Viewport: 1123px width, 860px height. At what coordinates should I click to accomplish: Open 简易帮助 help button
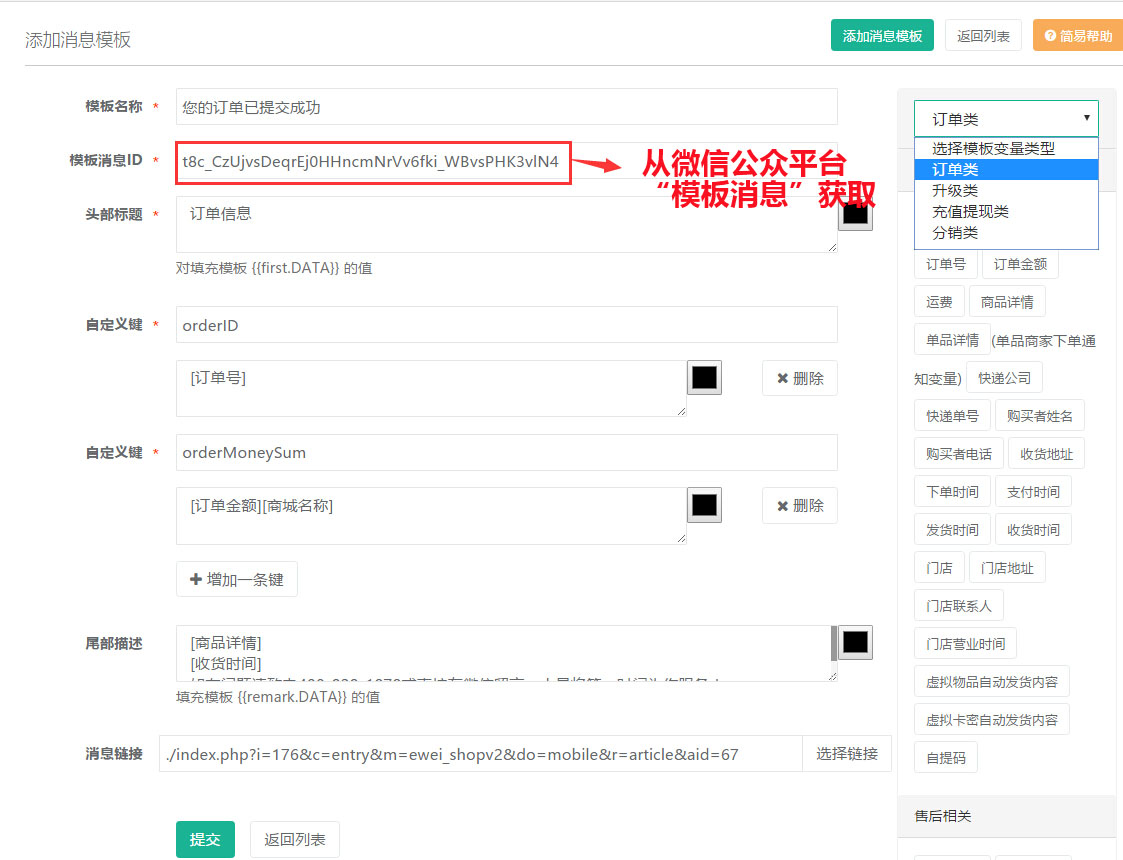coord(1078,35)
